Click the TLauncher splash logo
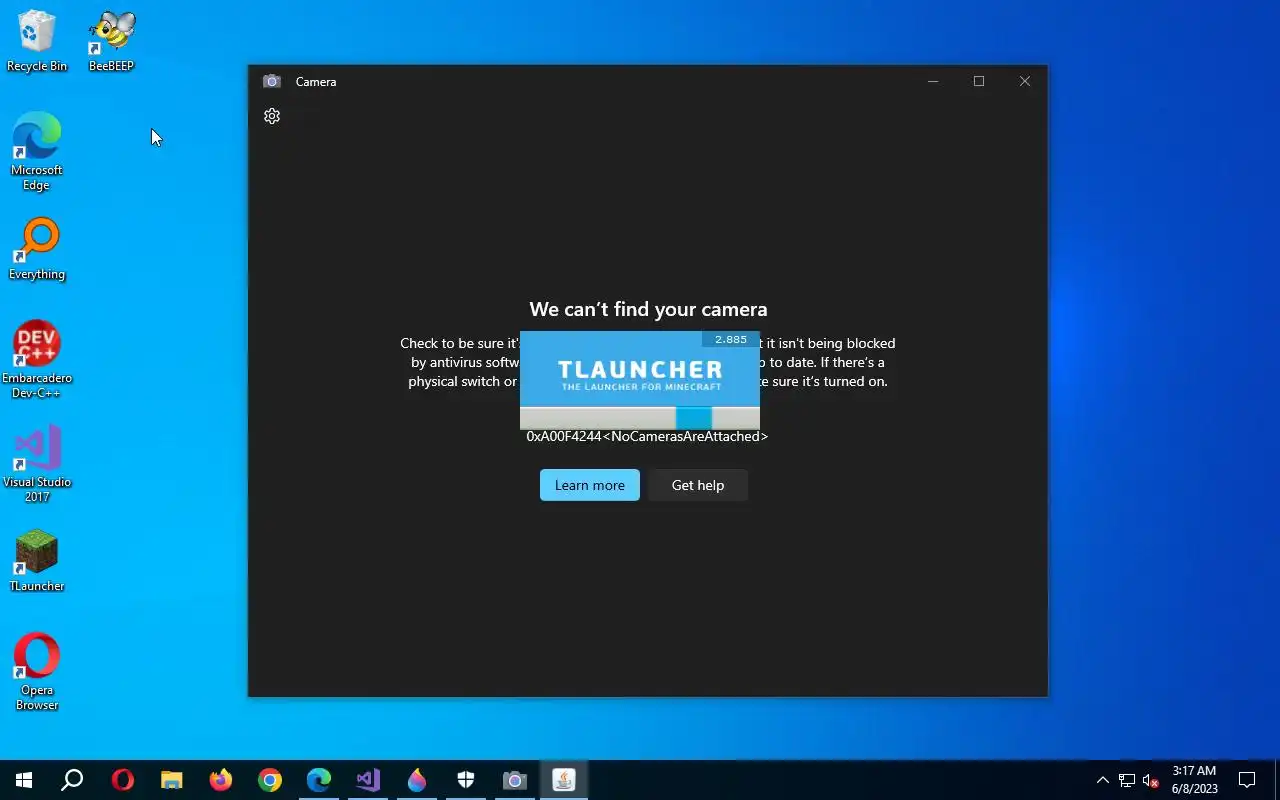1280x800 pixels. 640,376
